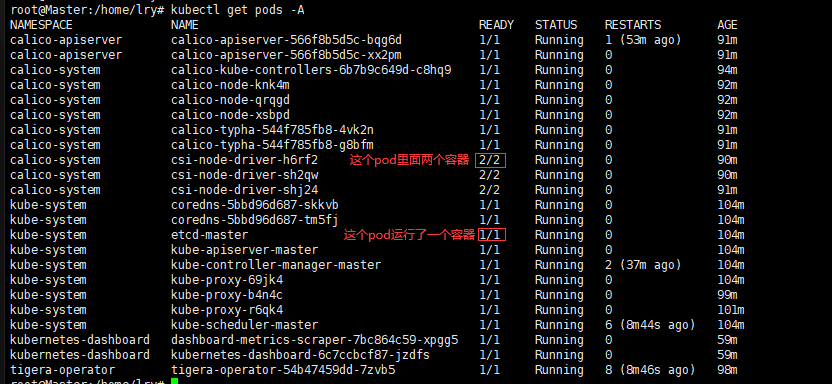
Task: Click the green terminal cursor block
Action: tap(175, 381)
